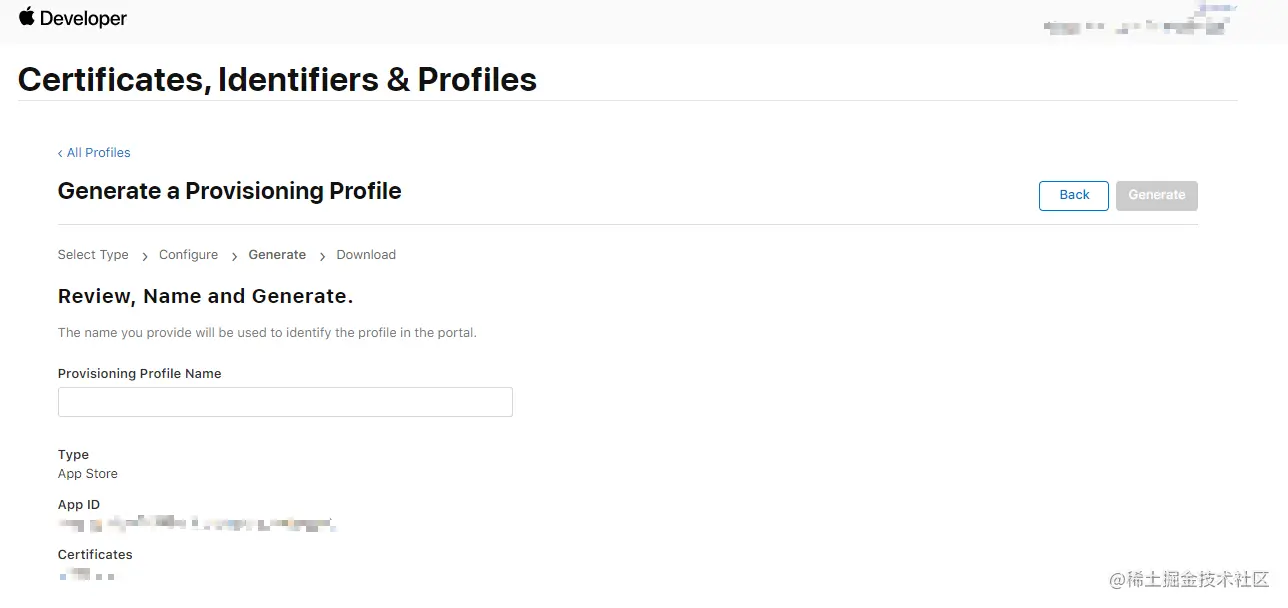This screenshot has width=1288, height=608.
Task: Click the blurred Certificates value
Action: [x=87, y=575]
